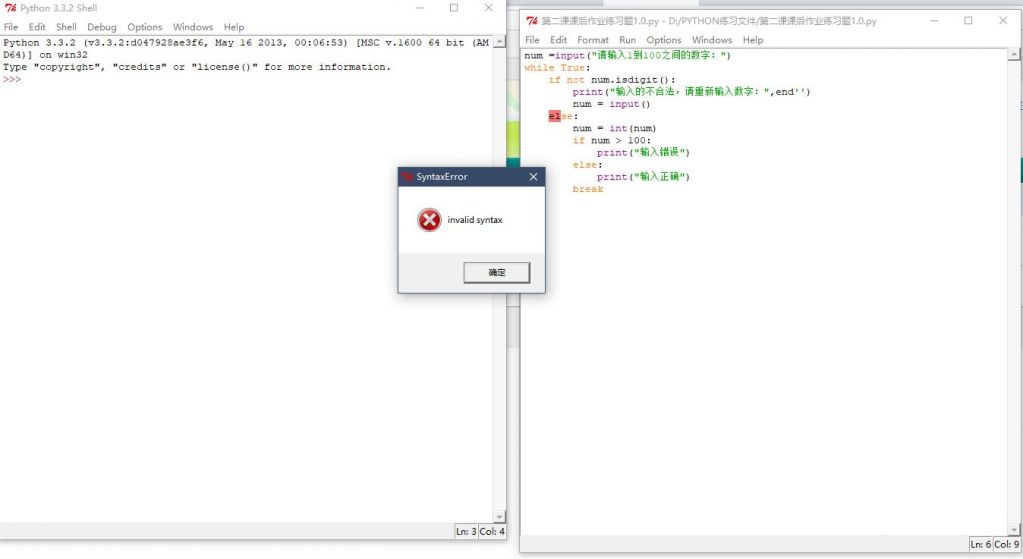Open the Shell menu in Python Shell
This screenshot has width=1023, height=559.
click(66, 27)
